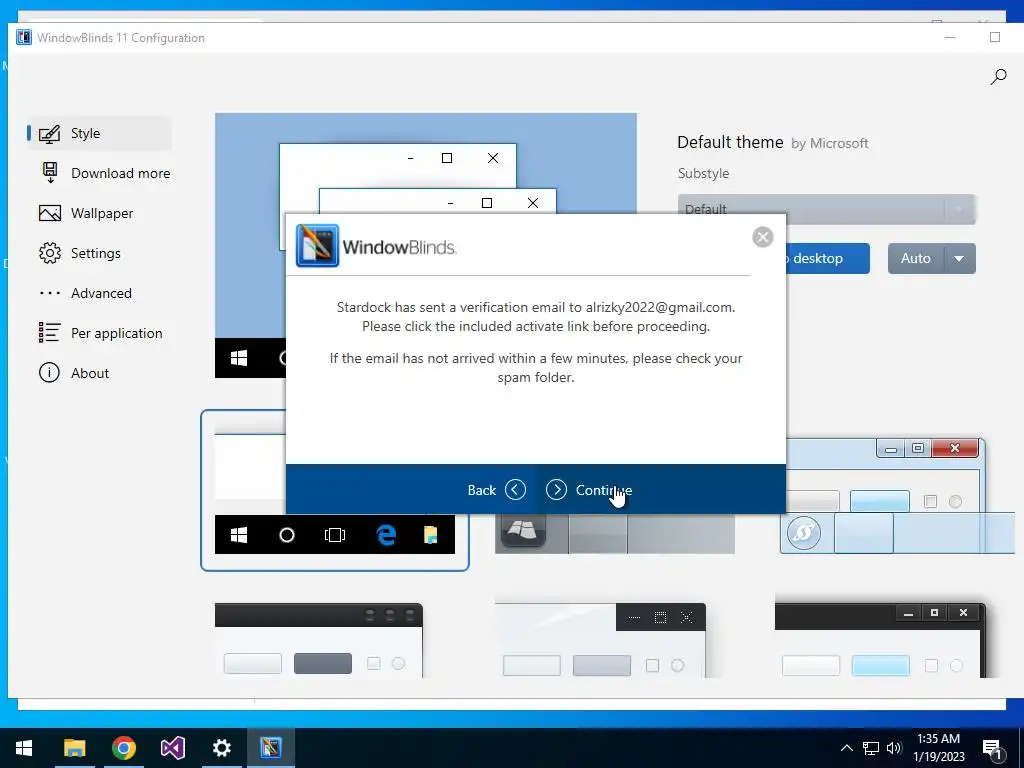Click the Per application list icon
This screenshot has width=1024, height=768.
tap(50, 332)
